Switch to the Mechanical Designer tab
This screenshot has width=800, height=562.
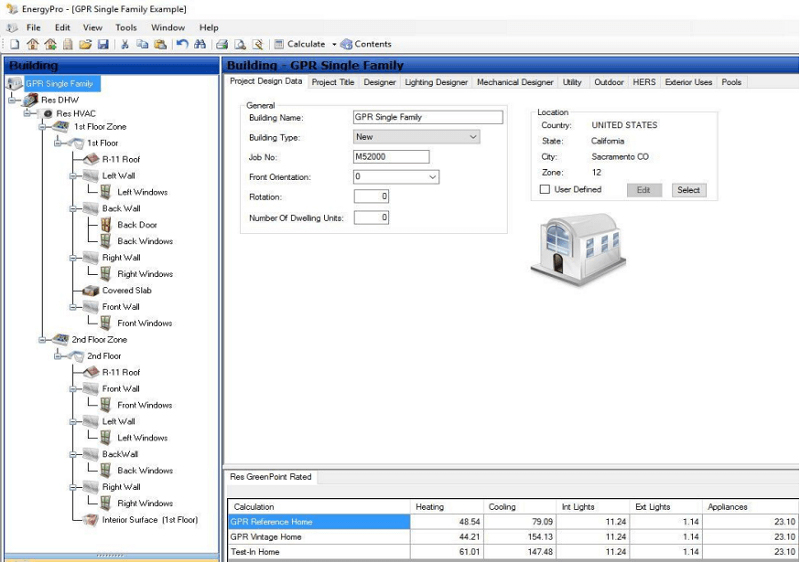coord(514,82)
